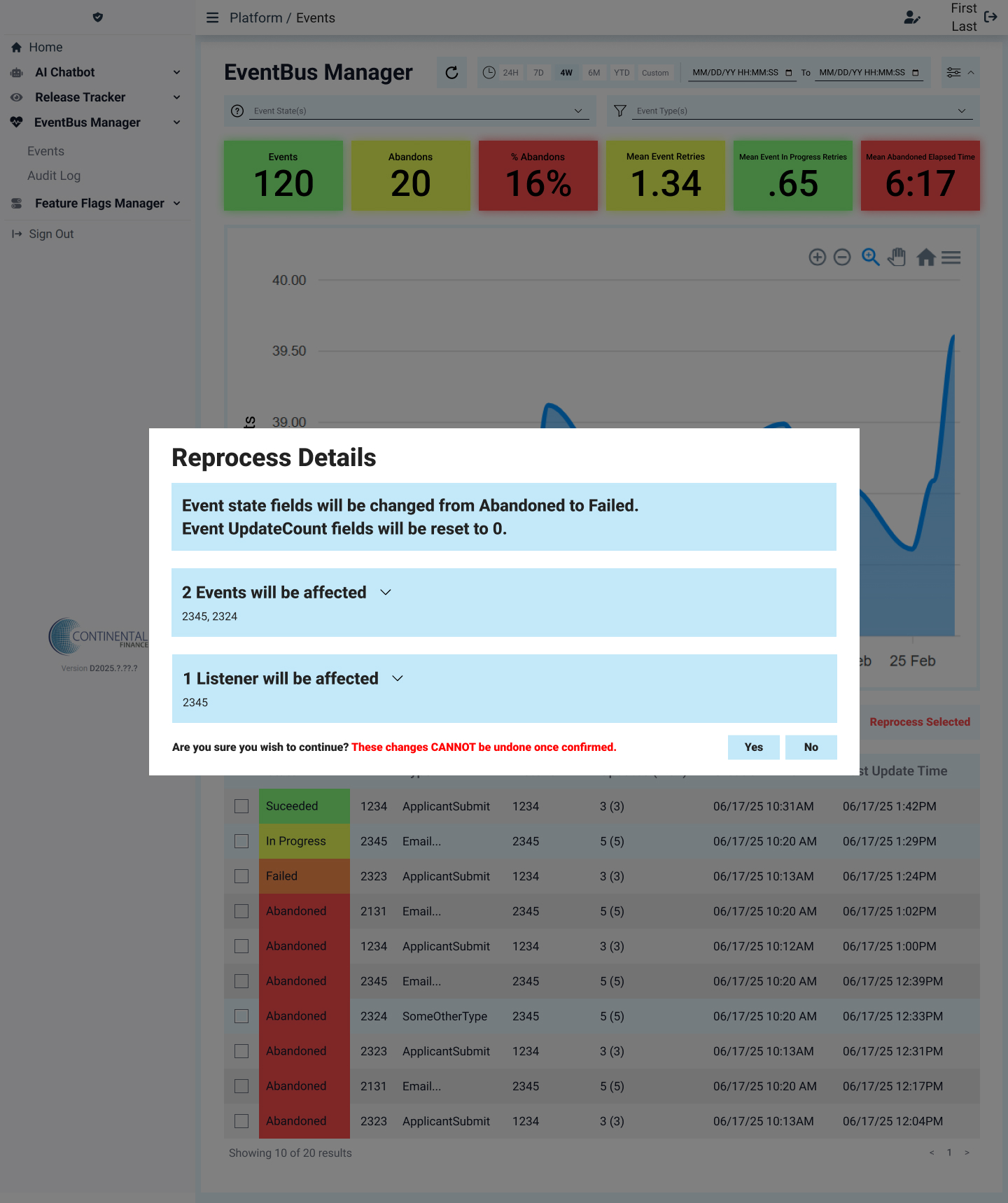
Task: Collapse the 2 Events will be affected section
Action: (385, 593)
